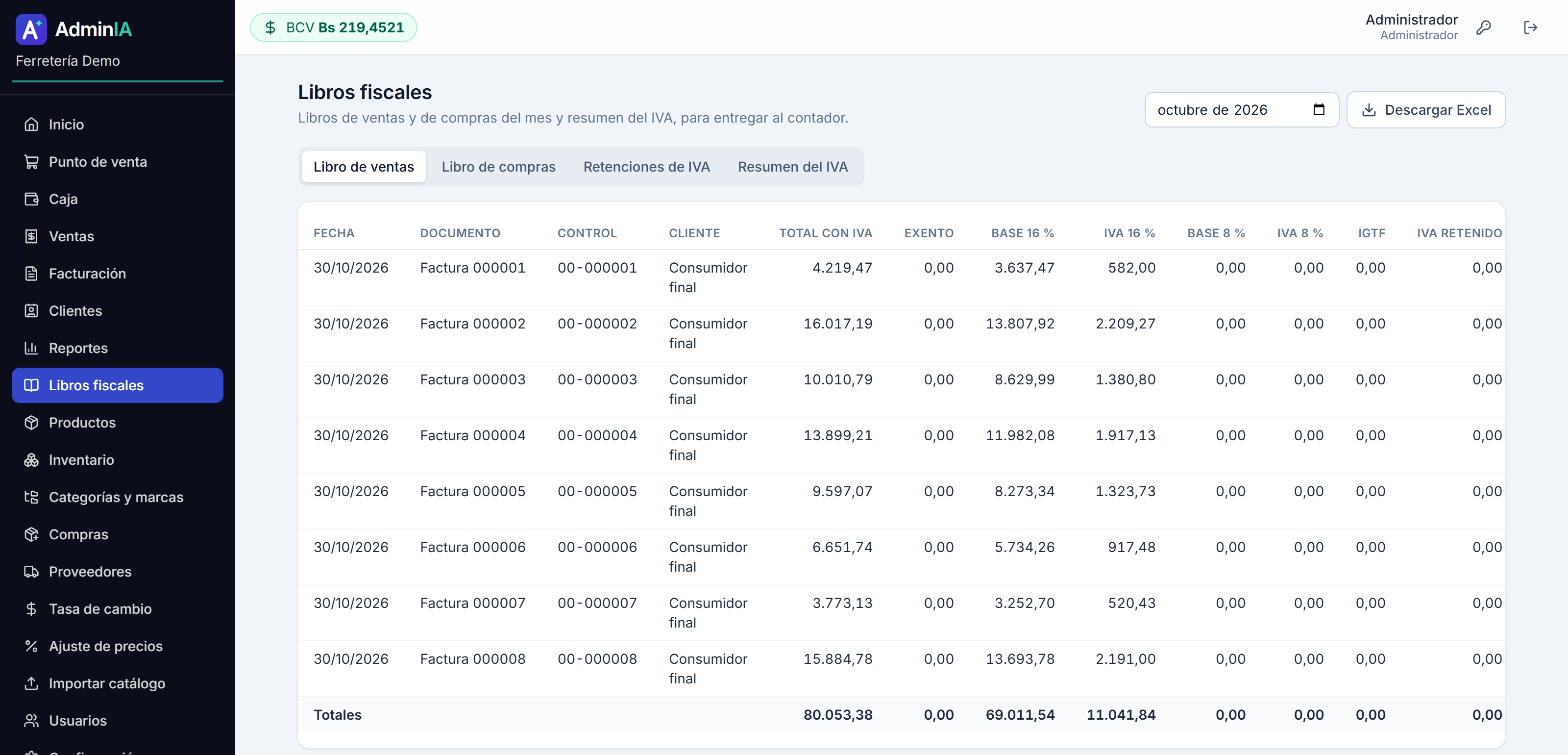Open Inventario boxes icon
The height and width of the screenshot is (755, 1568).
pyautogui.click(x=31, y=460)
